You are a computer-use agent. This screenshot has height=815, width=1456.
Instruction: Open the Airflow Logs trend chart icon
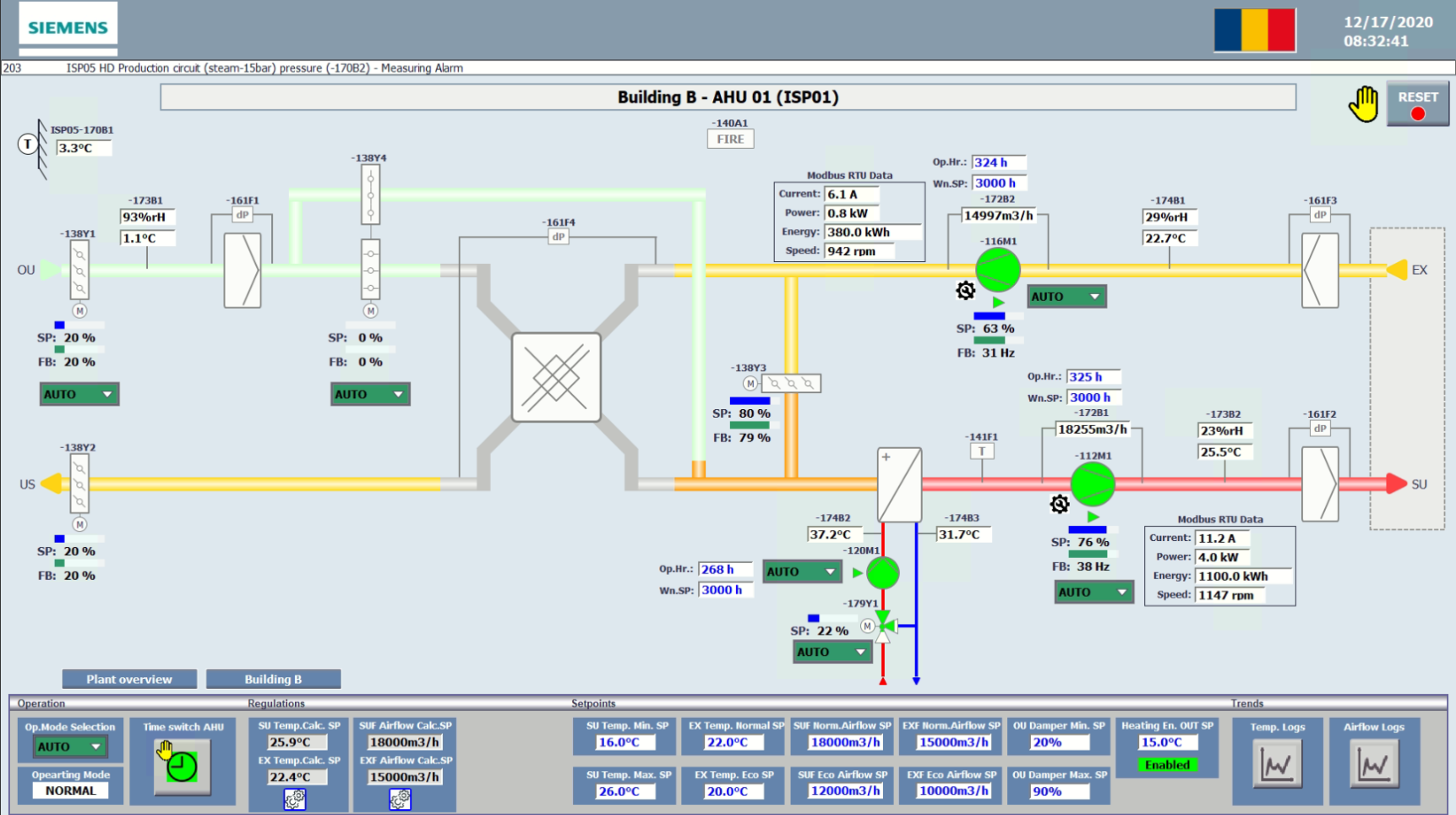(1373, 765)
